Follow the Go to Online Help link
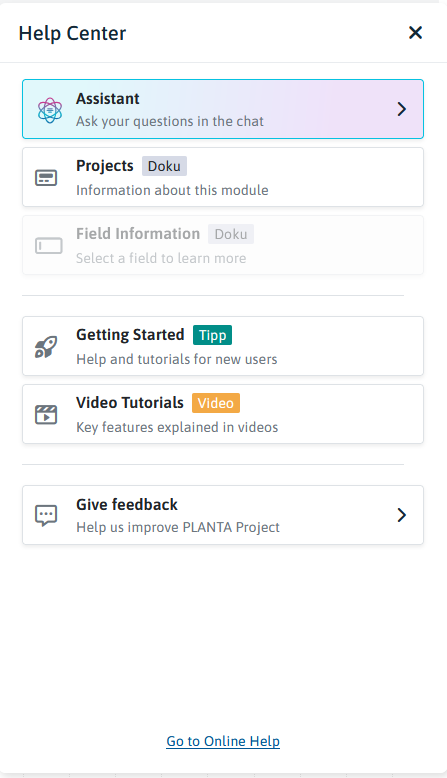This screenshot has height=778, width=447. click(223, 741)
